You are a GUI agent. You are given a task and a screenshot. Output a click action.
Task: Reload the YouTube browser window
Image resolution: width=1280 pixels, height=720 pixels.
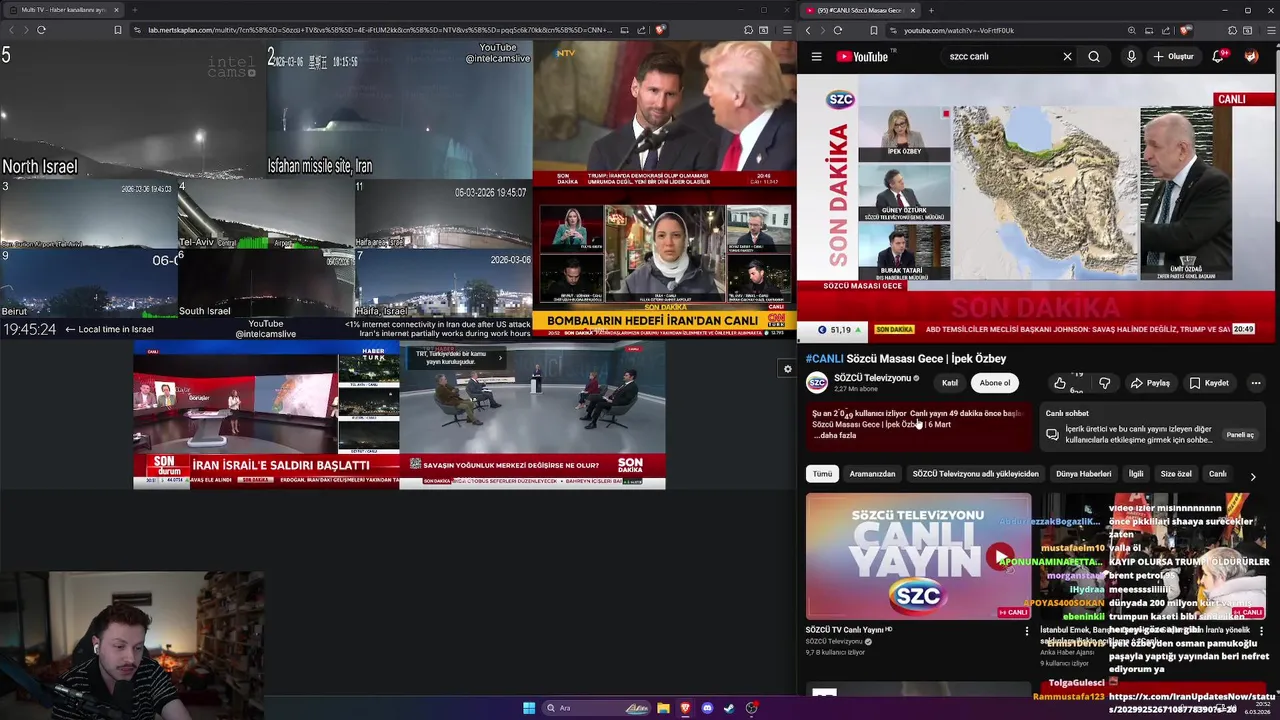[837, 30]
